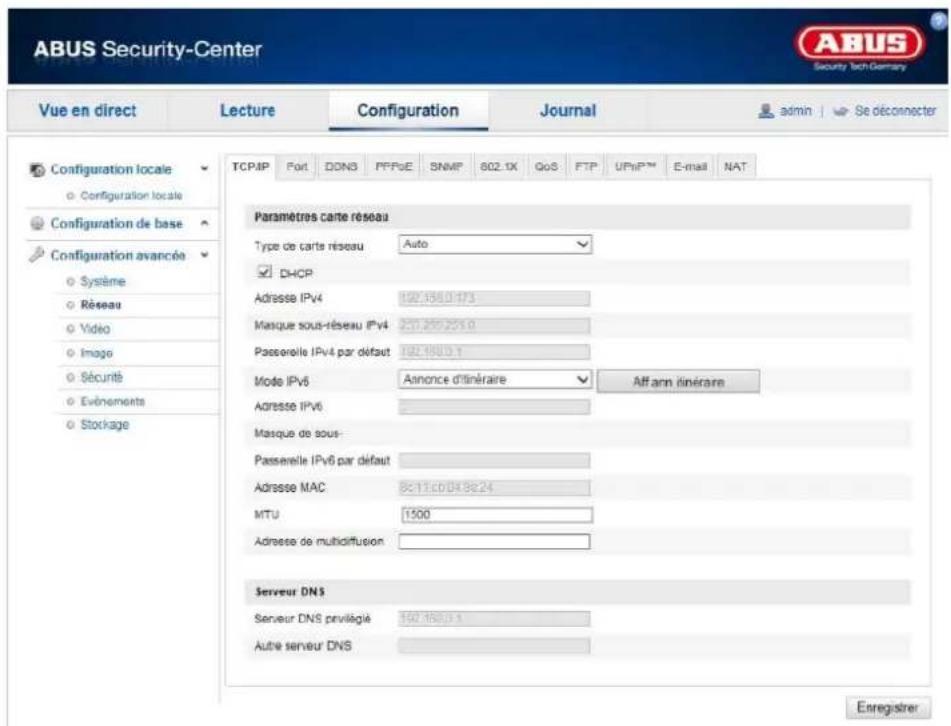
Task: Switch to the QoS tab
Action: point(546,167)
